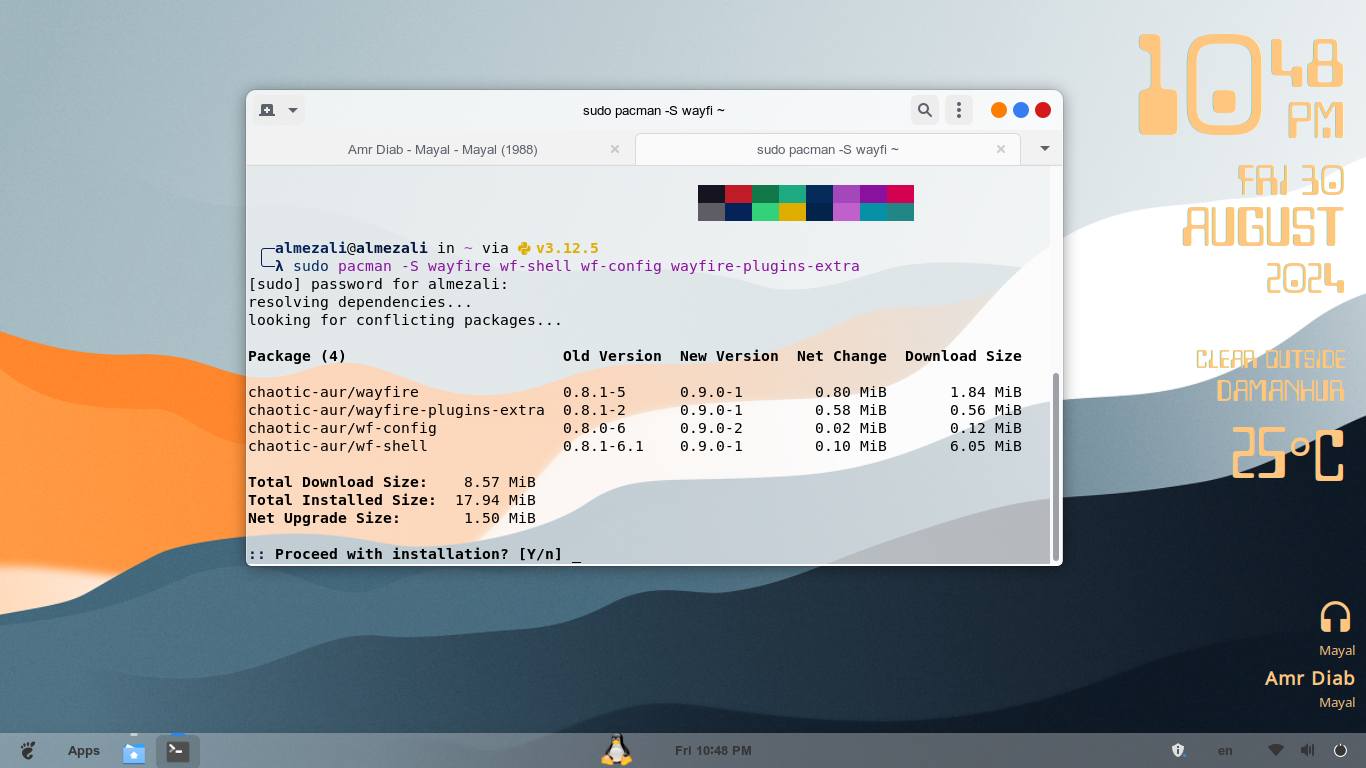
Task: Click the New Version column header
Action: pos(729,356)
